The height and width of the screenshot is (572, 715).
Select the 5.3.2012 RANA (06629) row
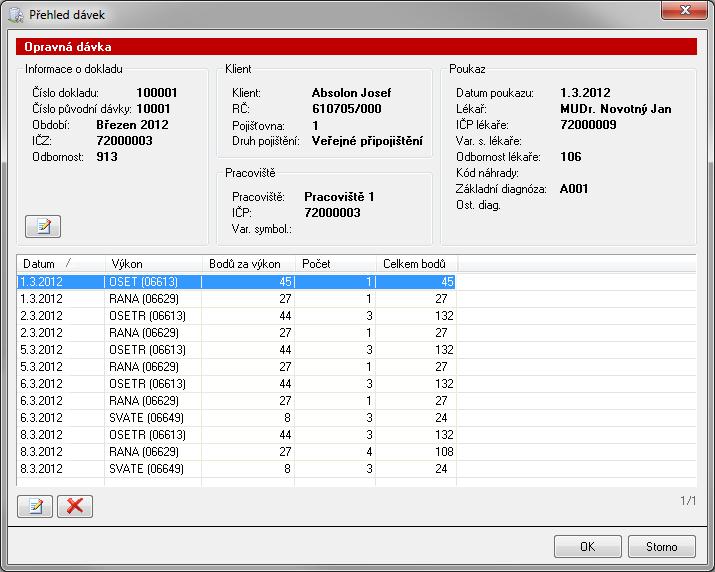click(236, 367)
